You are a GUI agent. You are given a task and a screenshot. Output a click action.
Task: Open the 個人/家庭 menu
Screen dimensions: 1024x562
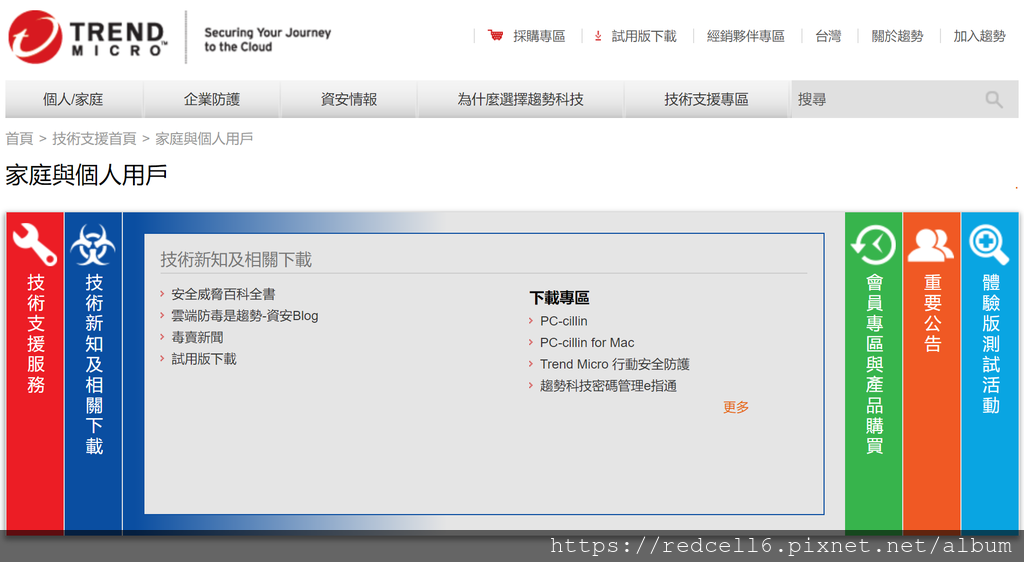(x=73, y=99)
